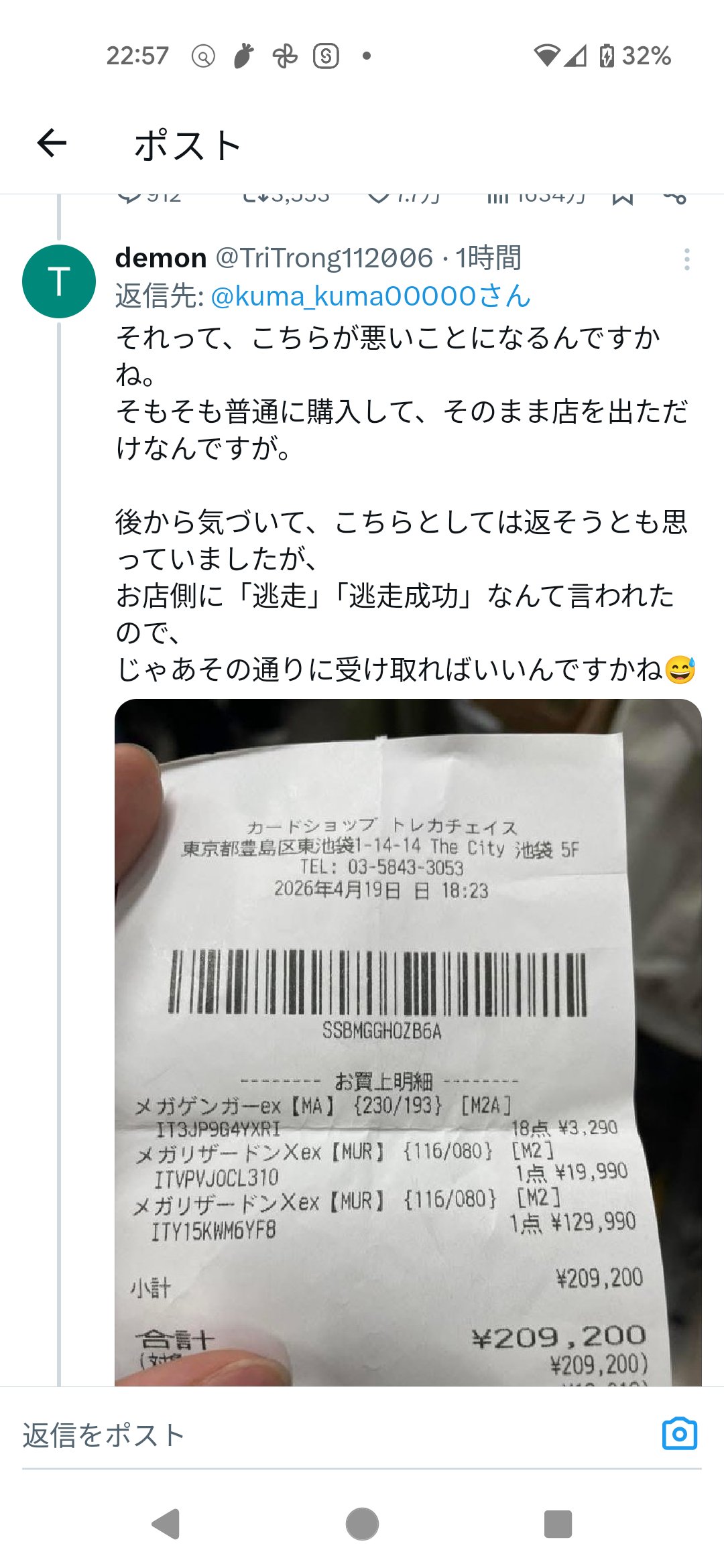Tap the battery 32% status indicator
Image resolution: width=724 pixels, height=1568 pixels.
(635, 56)
